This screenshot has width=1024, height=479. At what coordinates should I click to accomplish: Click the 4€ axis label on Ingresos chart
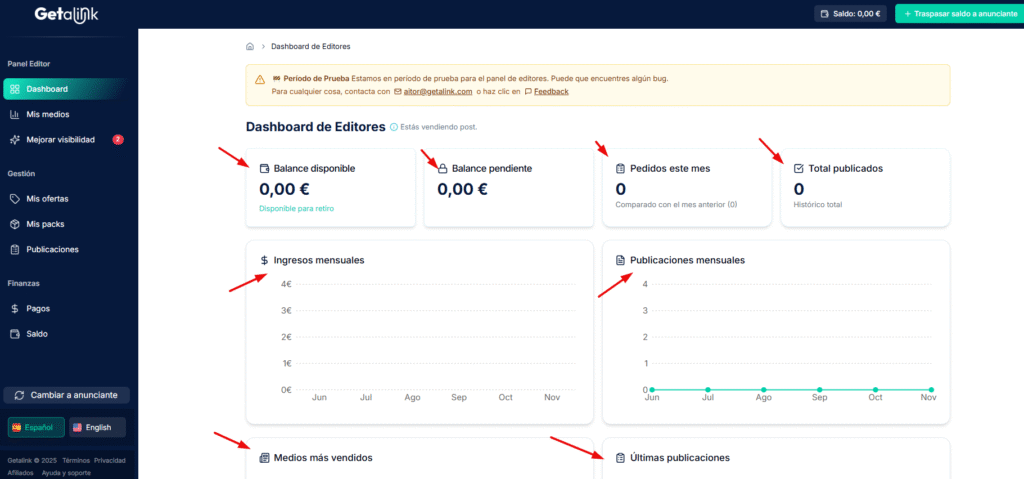tap(285, 284)
